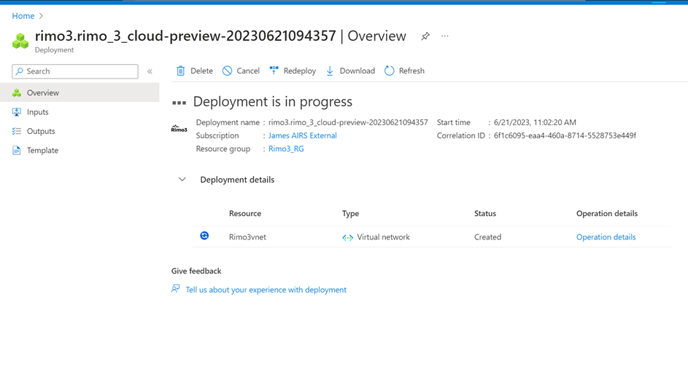The image size is (688, 366).
Task: Click the Virtual network type text
Action: point(383,237)
